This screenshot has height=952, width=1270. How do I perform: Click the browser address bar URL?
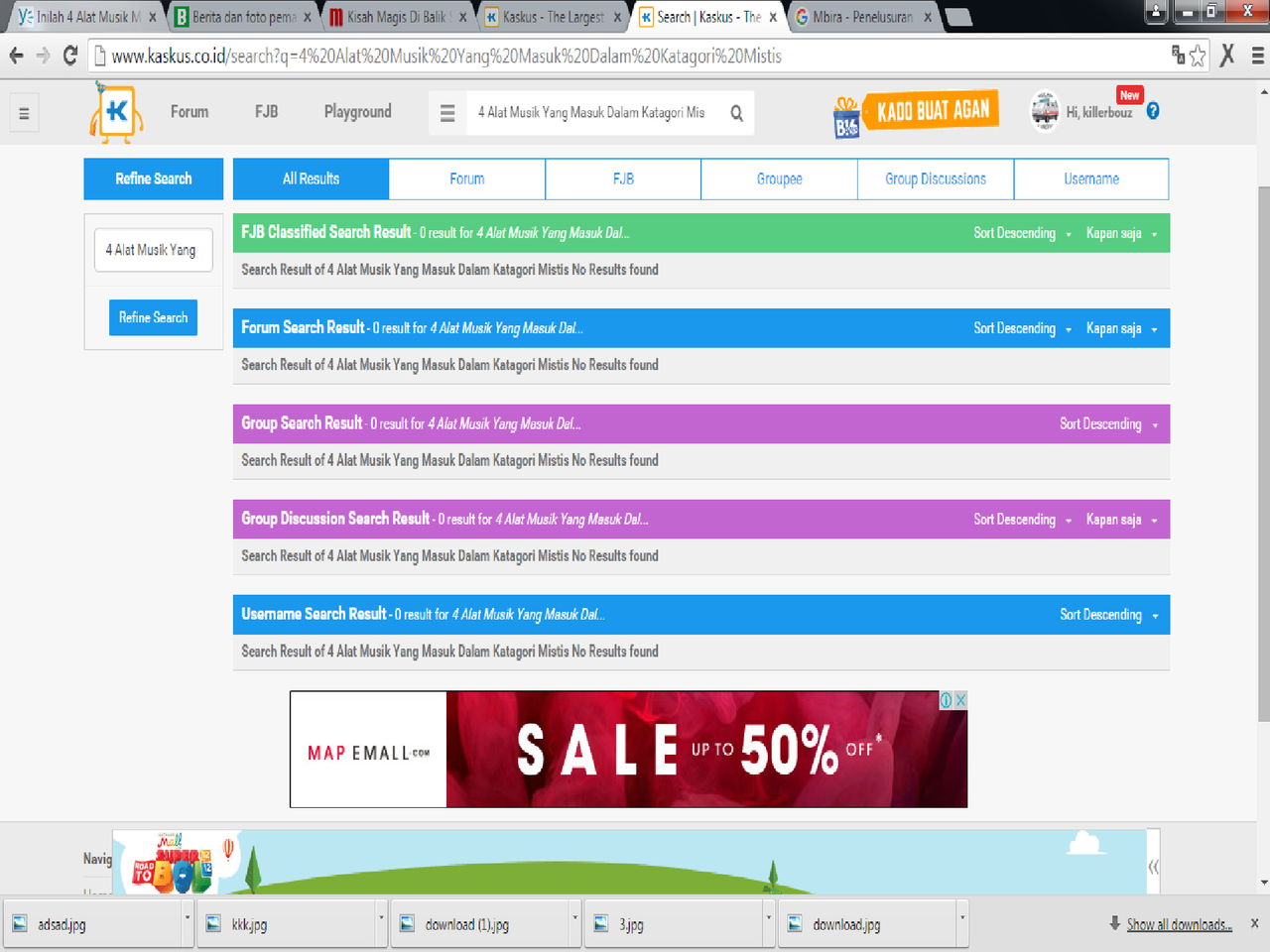(x=446, y=56)
